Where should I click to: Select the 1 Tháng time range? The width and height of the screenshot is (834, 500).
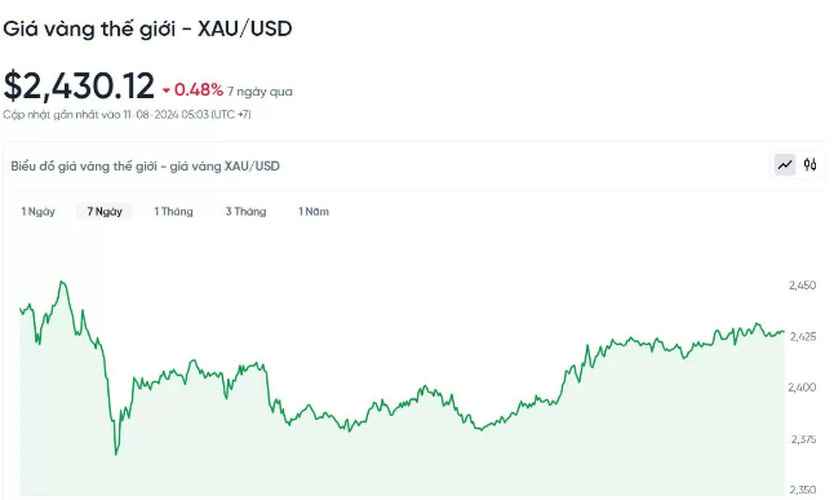click(x=173, y=212)
